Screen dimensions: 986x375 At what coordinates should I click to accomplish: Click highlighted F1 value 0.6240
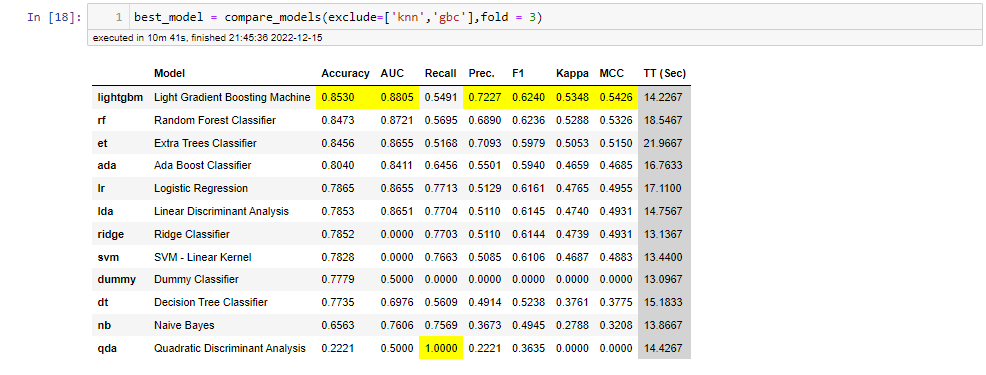pyautogui.click(x=528, y=98)
